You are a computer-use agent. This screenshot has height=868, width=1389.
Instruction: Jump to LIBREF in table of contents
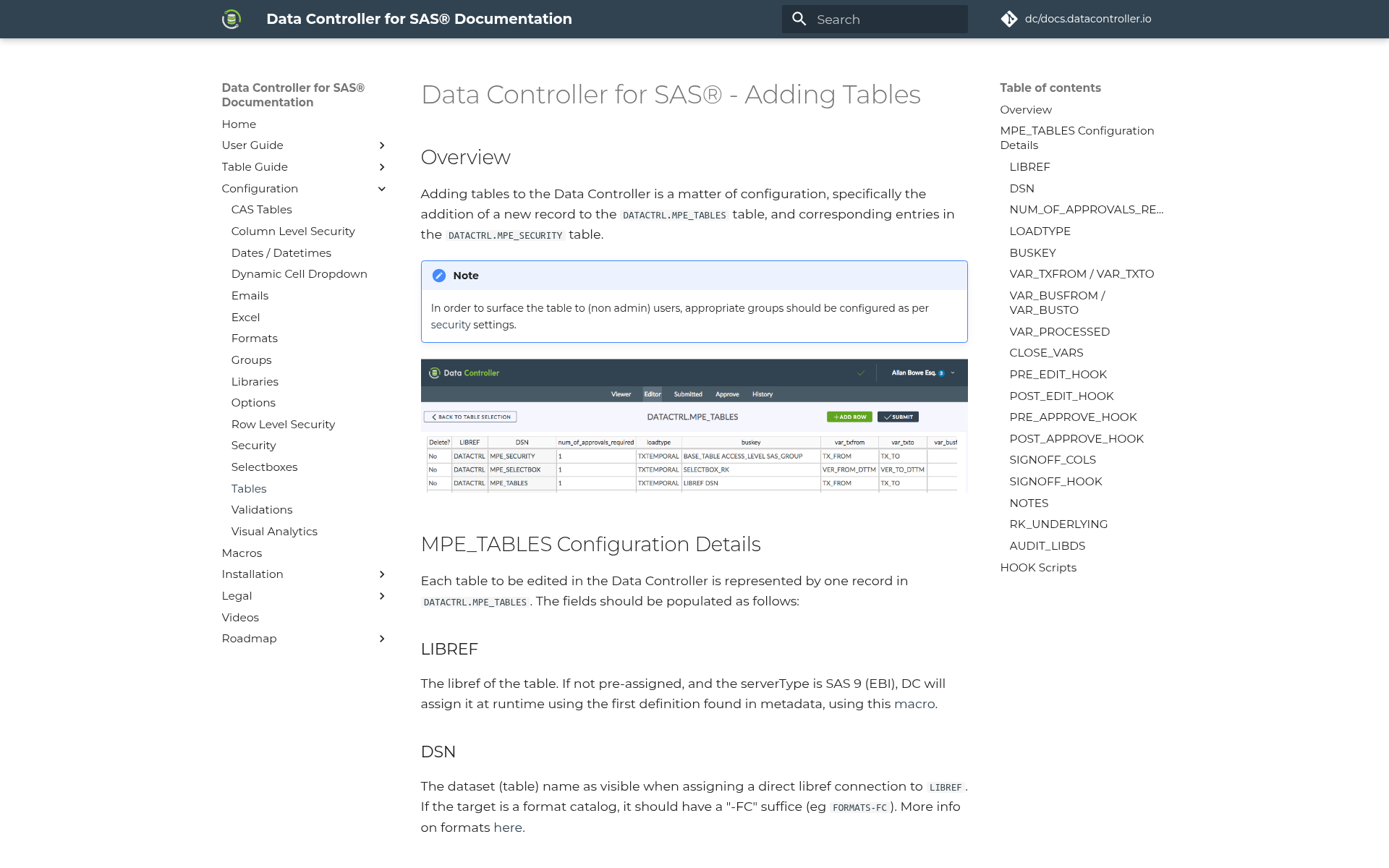click(1029, 167)
